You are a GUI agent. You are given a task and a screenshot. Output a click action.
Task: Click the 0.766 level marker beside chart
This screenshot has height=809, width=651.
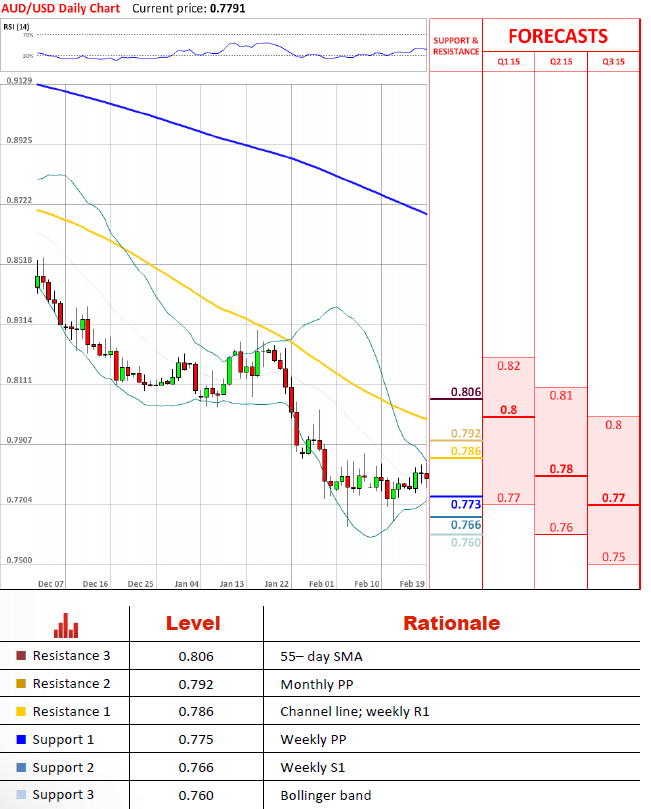[x=466, y=525]
